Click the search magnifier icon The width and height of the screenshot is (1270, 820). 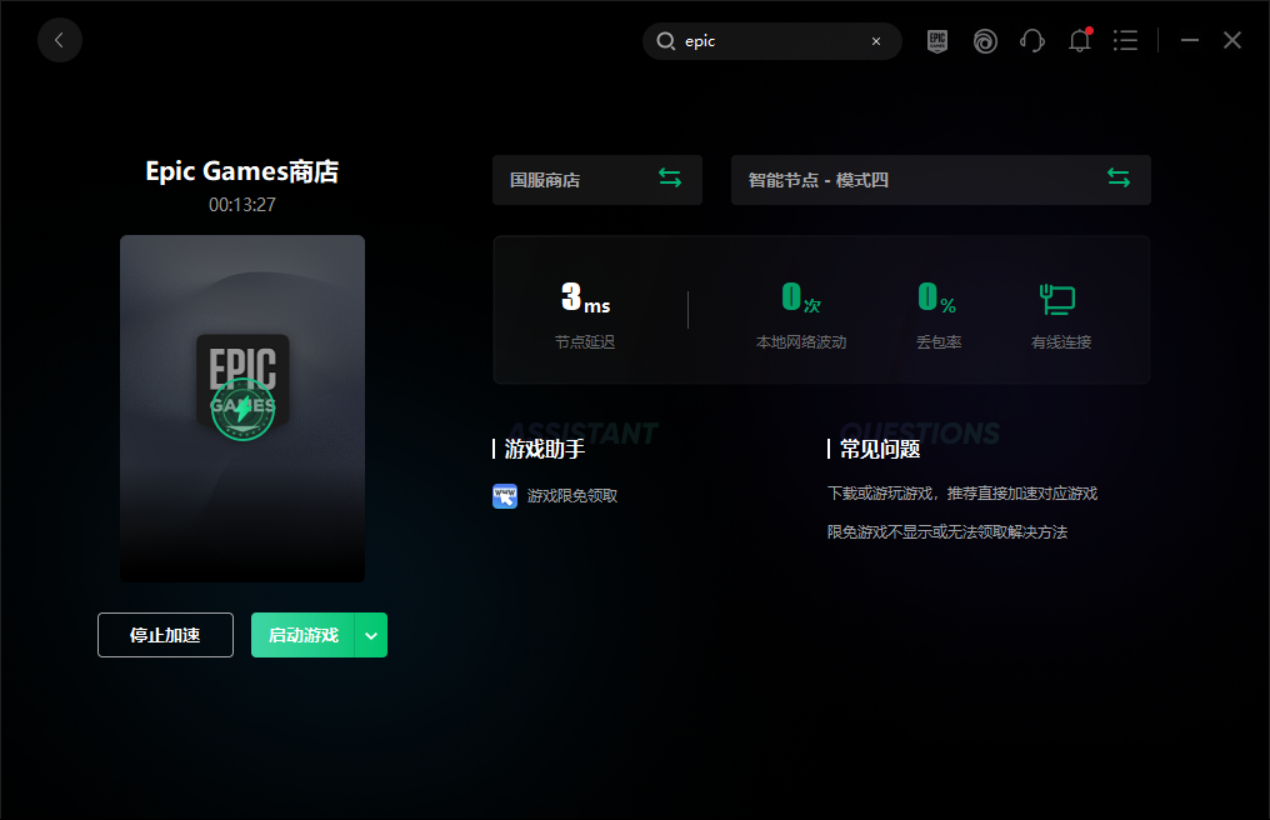click(x=666, y=41)
